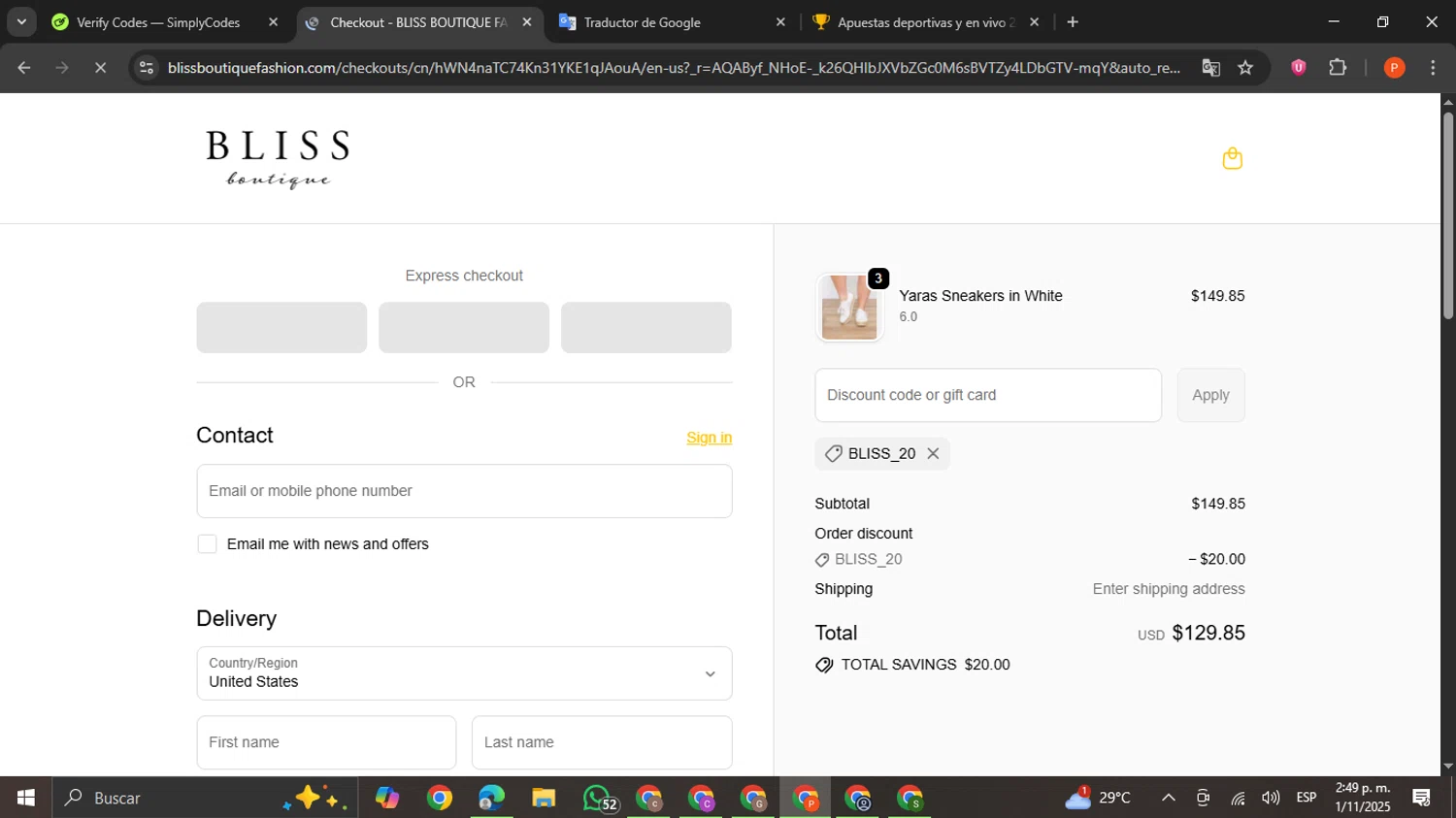Open the tab search dropdown arrow

tap(21, 21)
